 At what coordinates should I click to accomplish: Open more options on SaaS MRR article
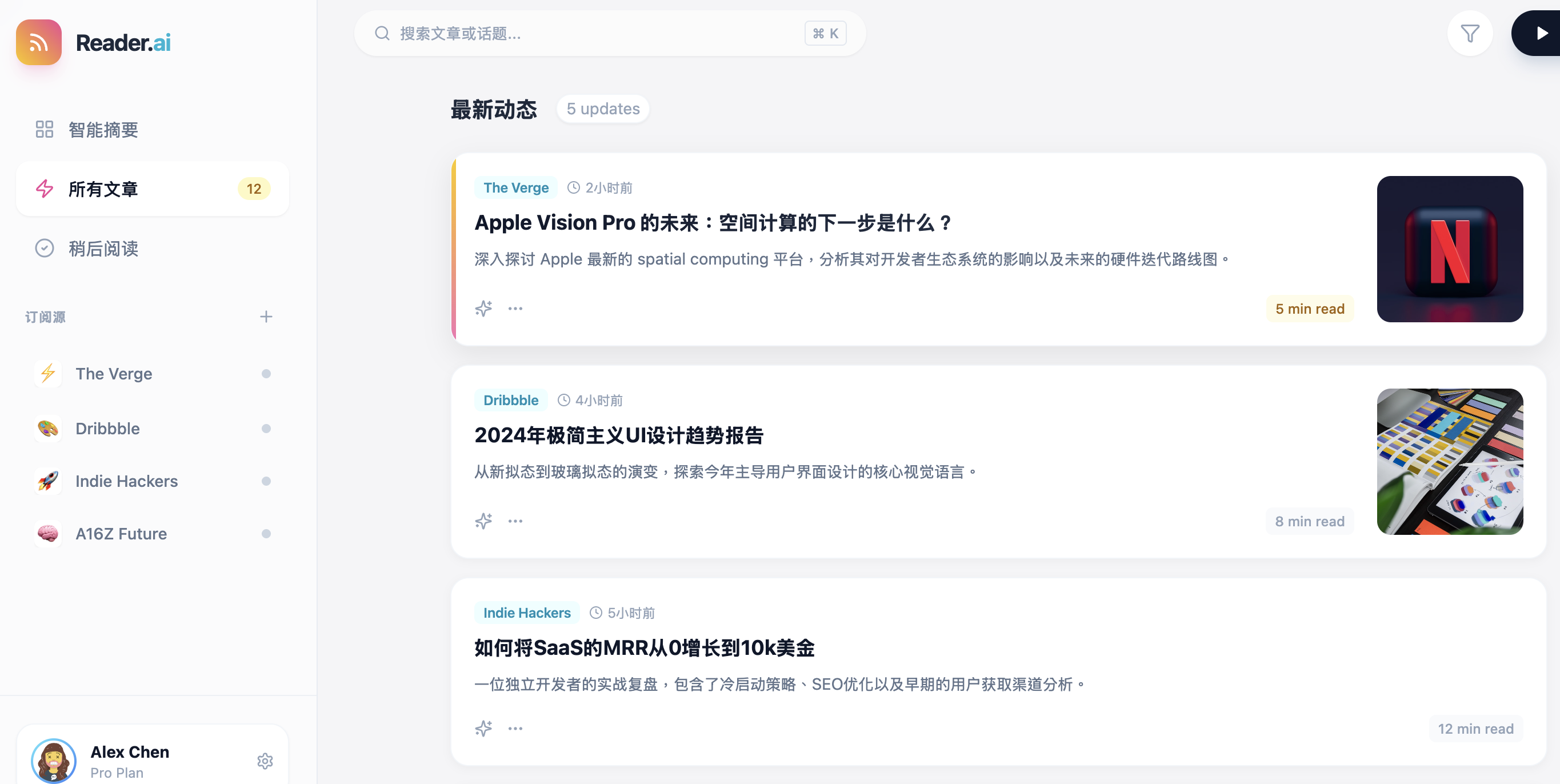(515, 727)
